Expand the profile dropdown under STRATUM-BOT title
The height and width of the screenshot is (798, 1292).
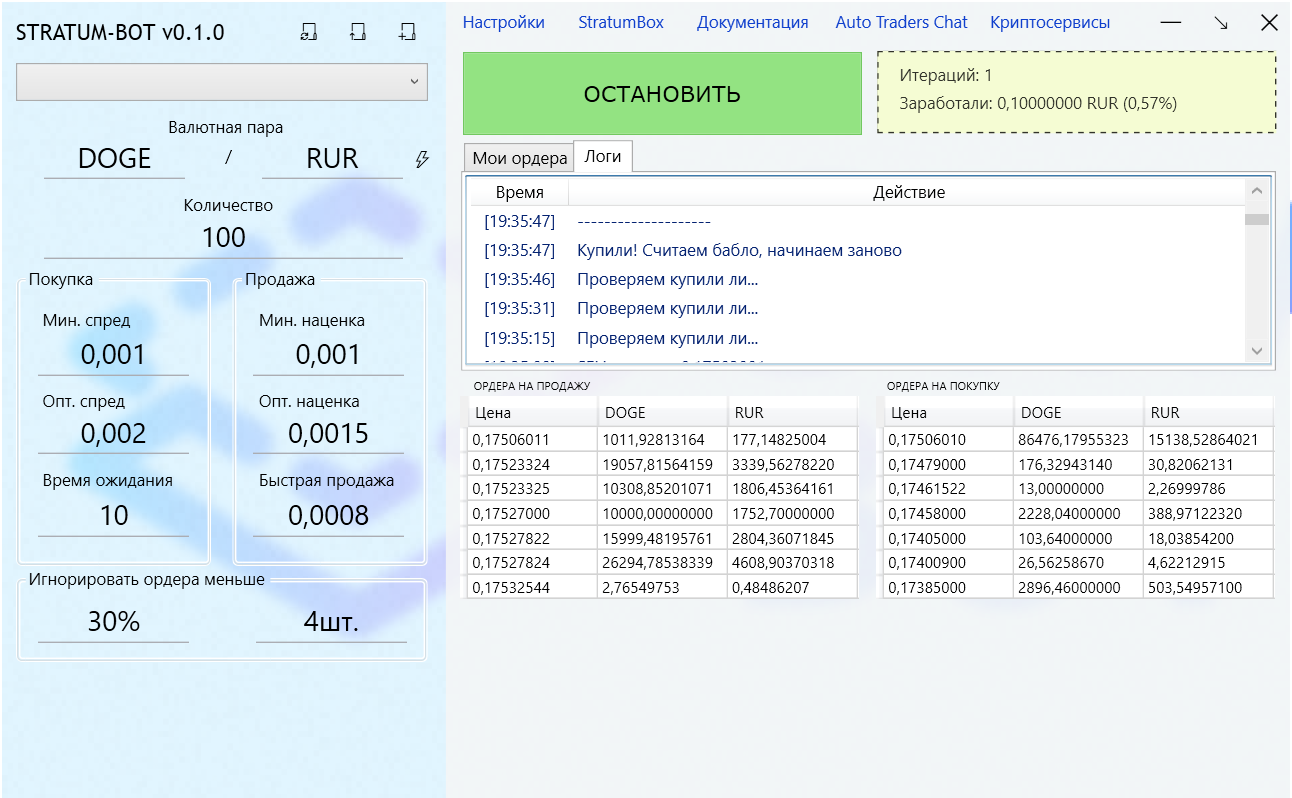pyautogui.click(x=222, y=82)
